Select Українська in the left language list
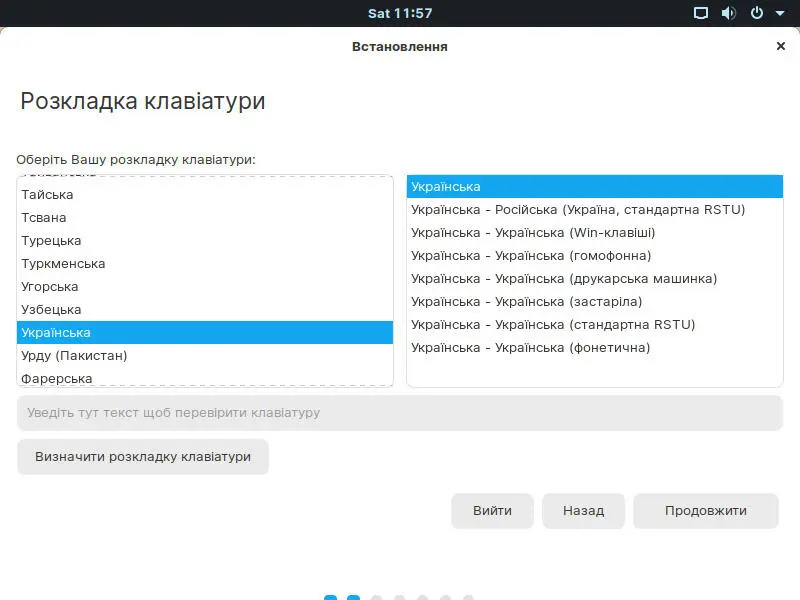 point(205,333)
